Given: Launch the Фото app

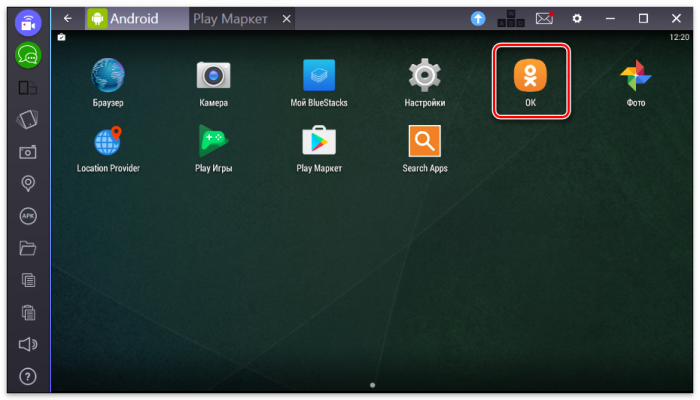Looking at the screenshot, I should [x=636, y=76].
